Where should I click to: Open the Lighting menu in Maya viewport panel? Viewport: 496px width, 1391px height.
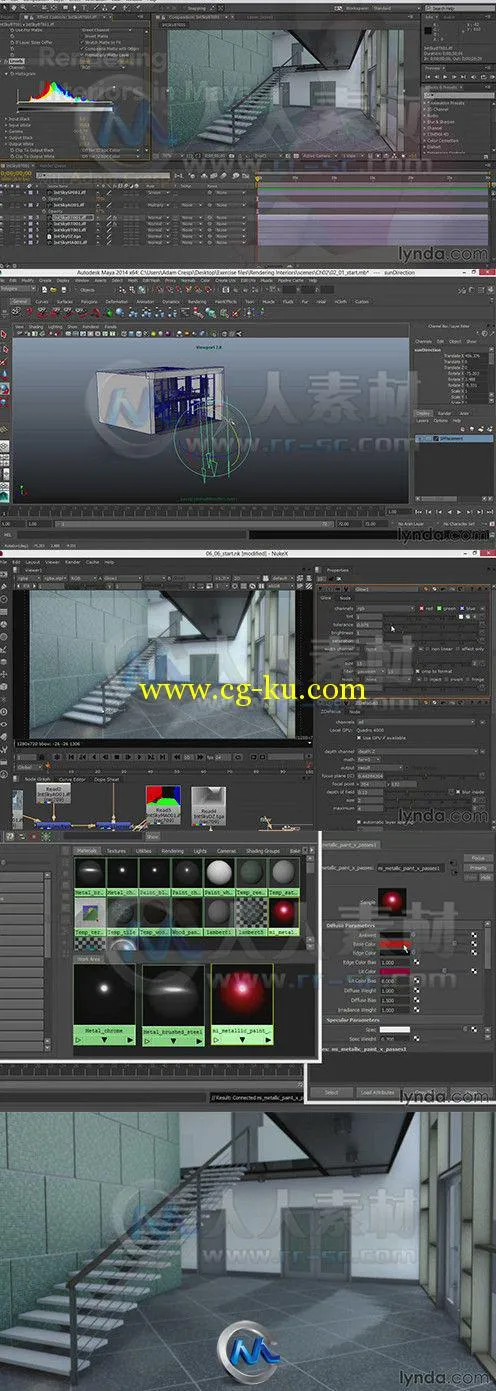pos(56,326)
